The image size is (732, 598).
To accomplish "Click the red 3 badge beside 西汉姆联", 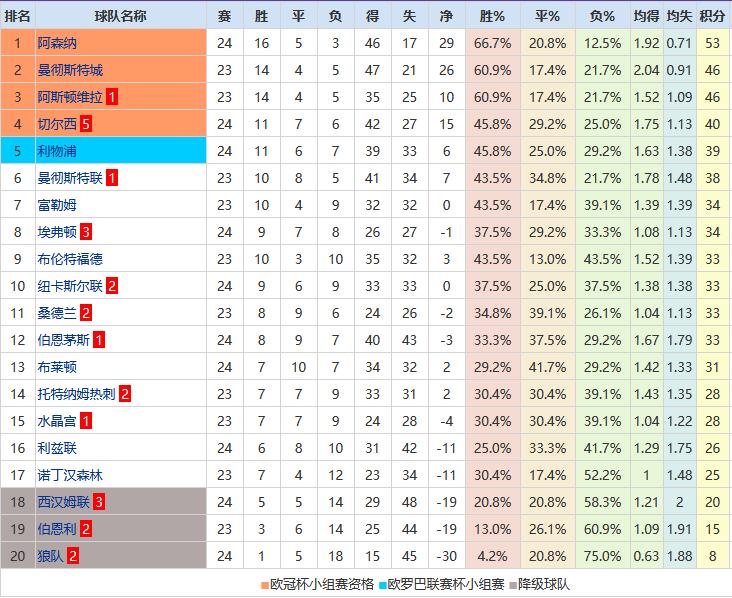I will (99, 502).
